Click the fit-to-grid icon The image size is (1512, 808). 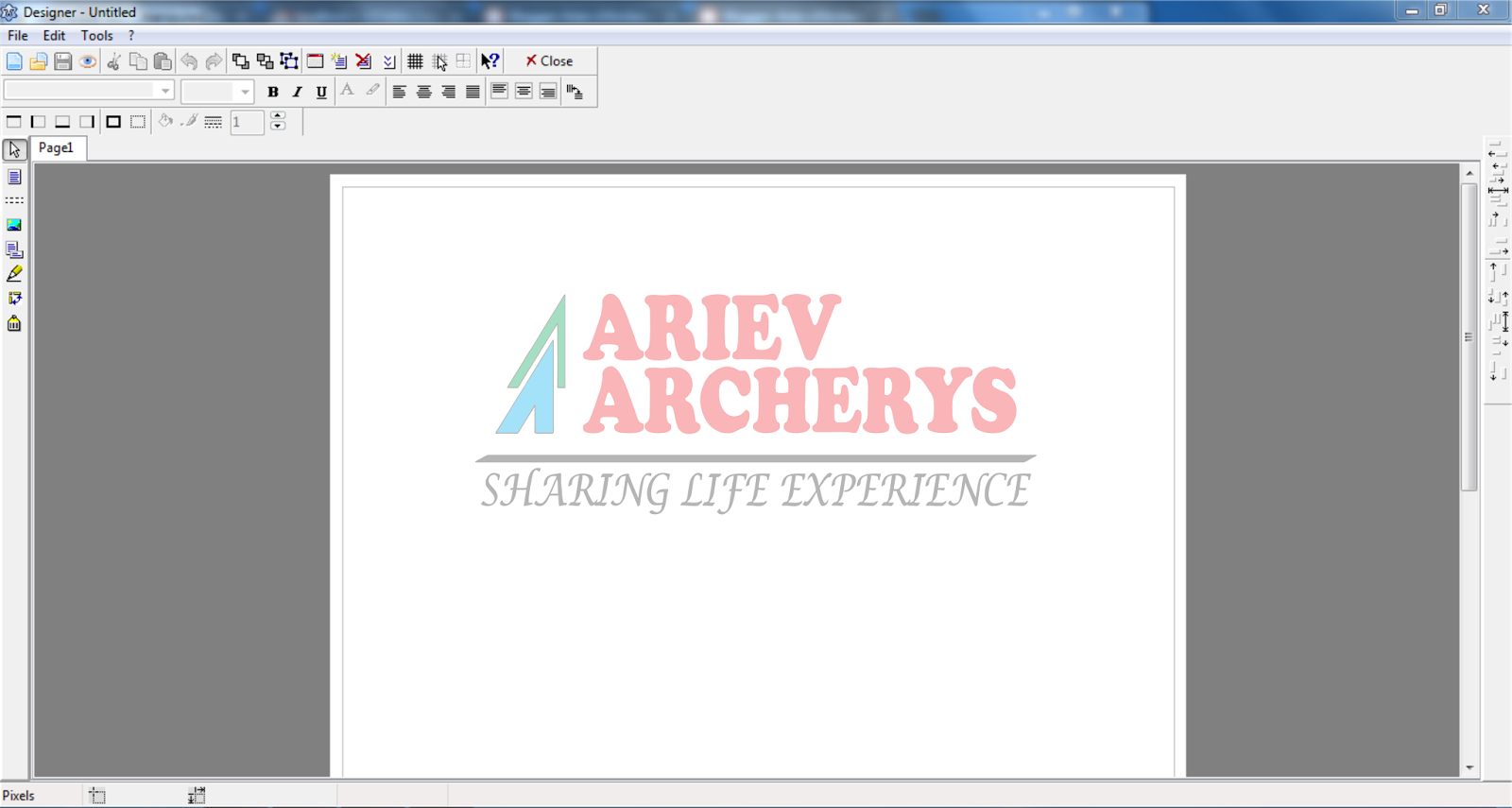point(463,61)
